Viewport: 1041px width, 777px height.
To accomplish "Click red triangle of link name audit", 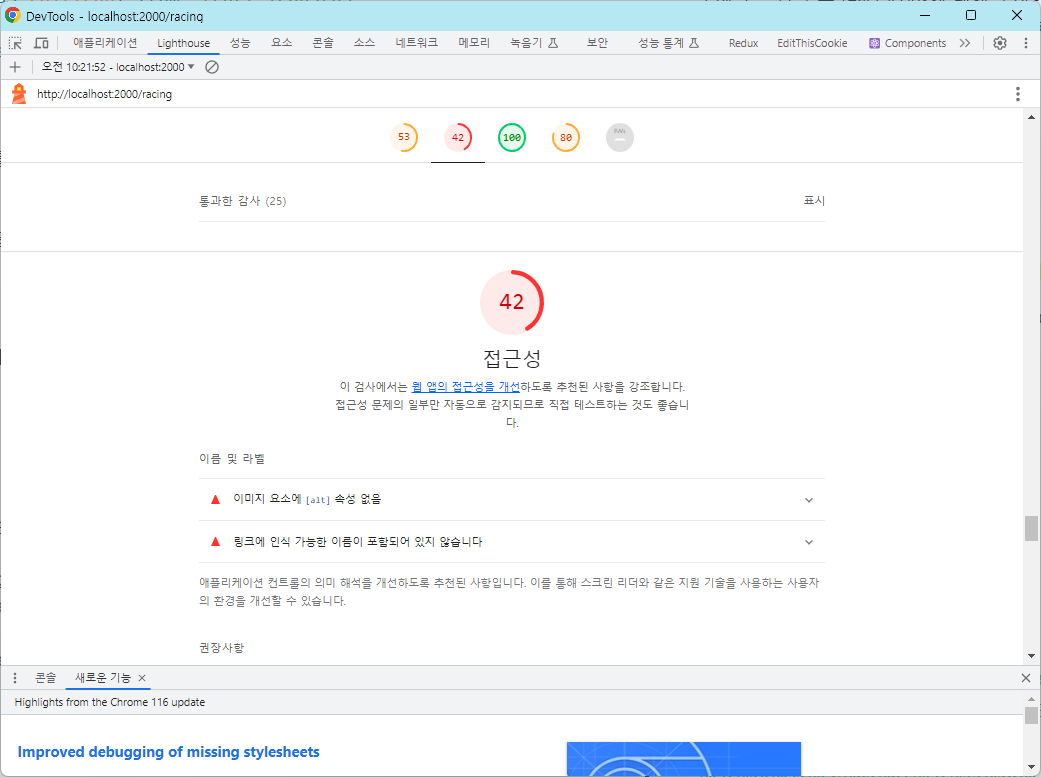I will (215, 542).
